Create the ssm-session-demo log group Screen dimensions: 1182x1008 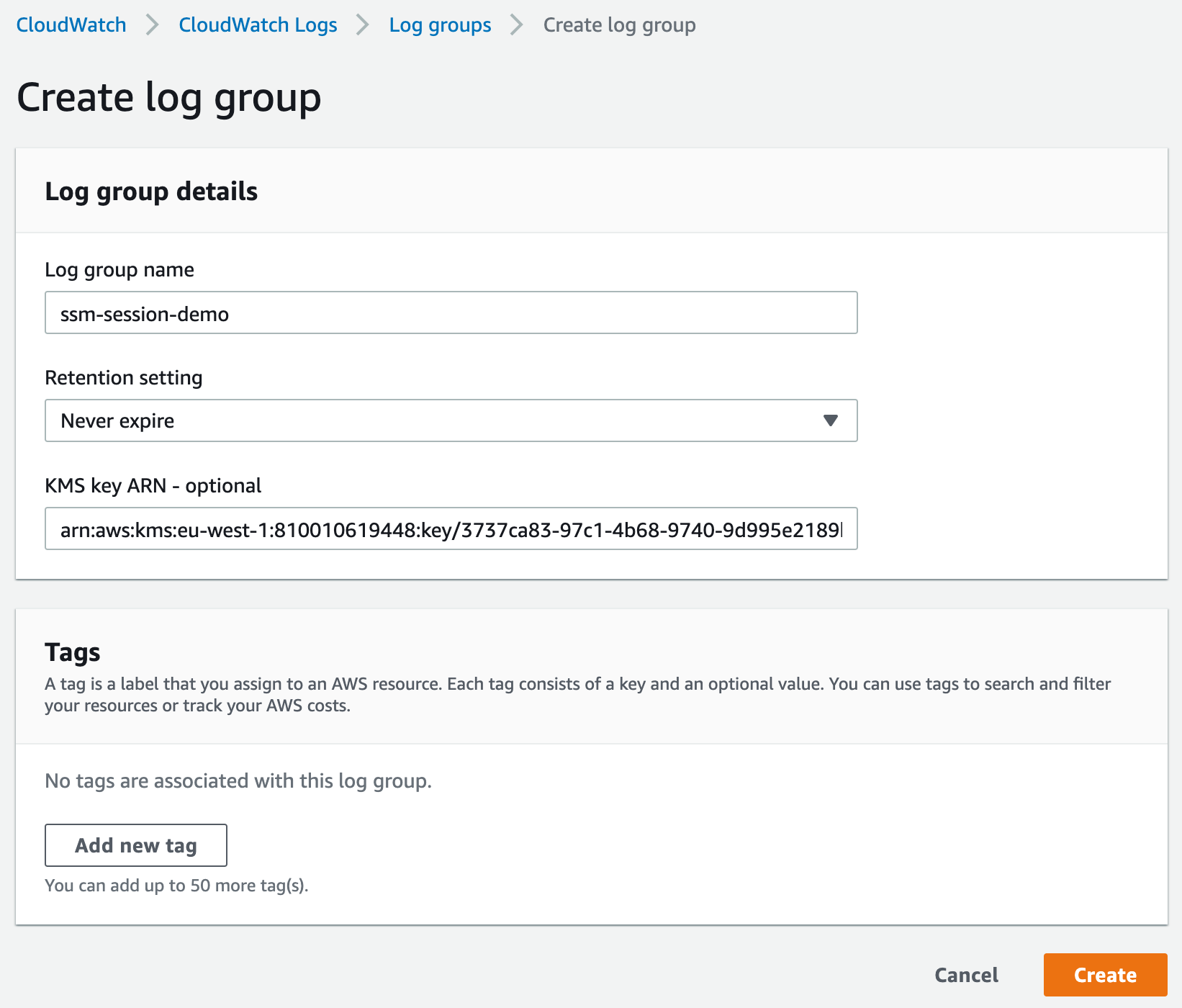click(x=1106, y=975)
